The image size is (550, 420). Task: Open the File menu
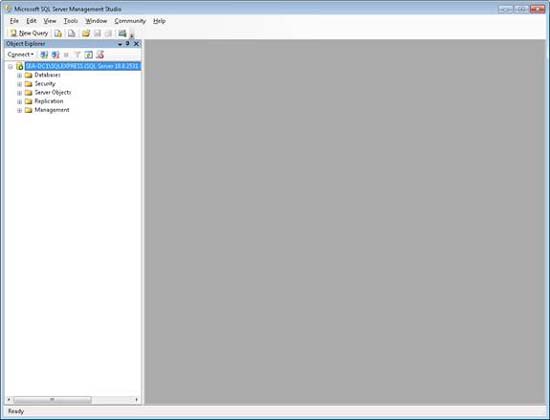tap(14, 21)
